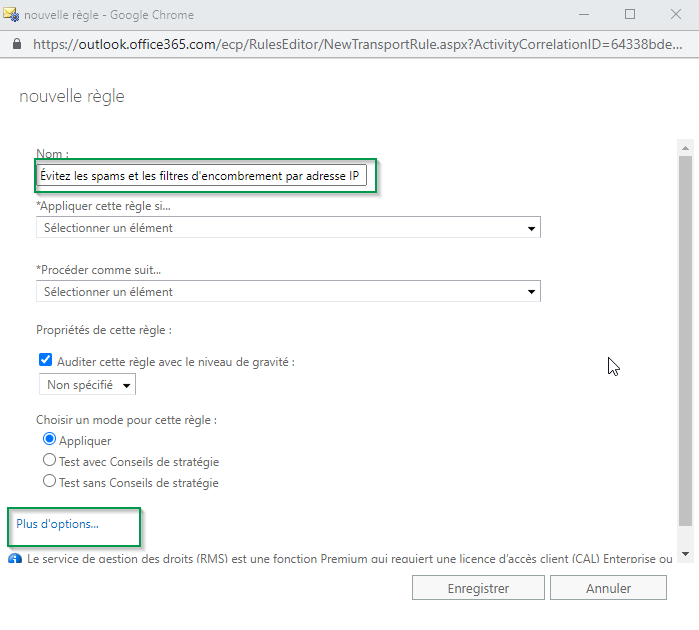Click the scrollbar down arrow
Screen dimensions: 699x630
click(x=685, y=553)
